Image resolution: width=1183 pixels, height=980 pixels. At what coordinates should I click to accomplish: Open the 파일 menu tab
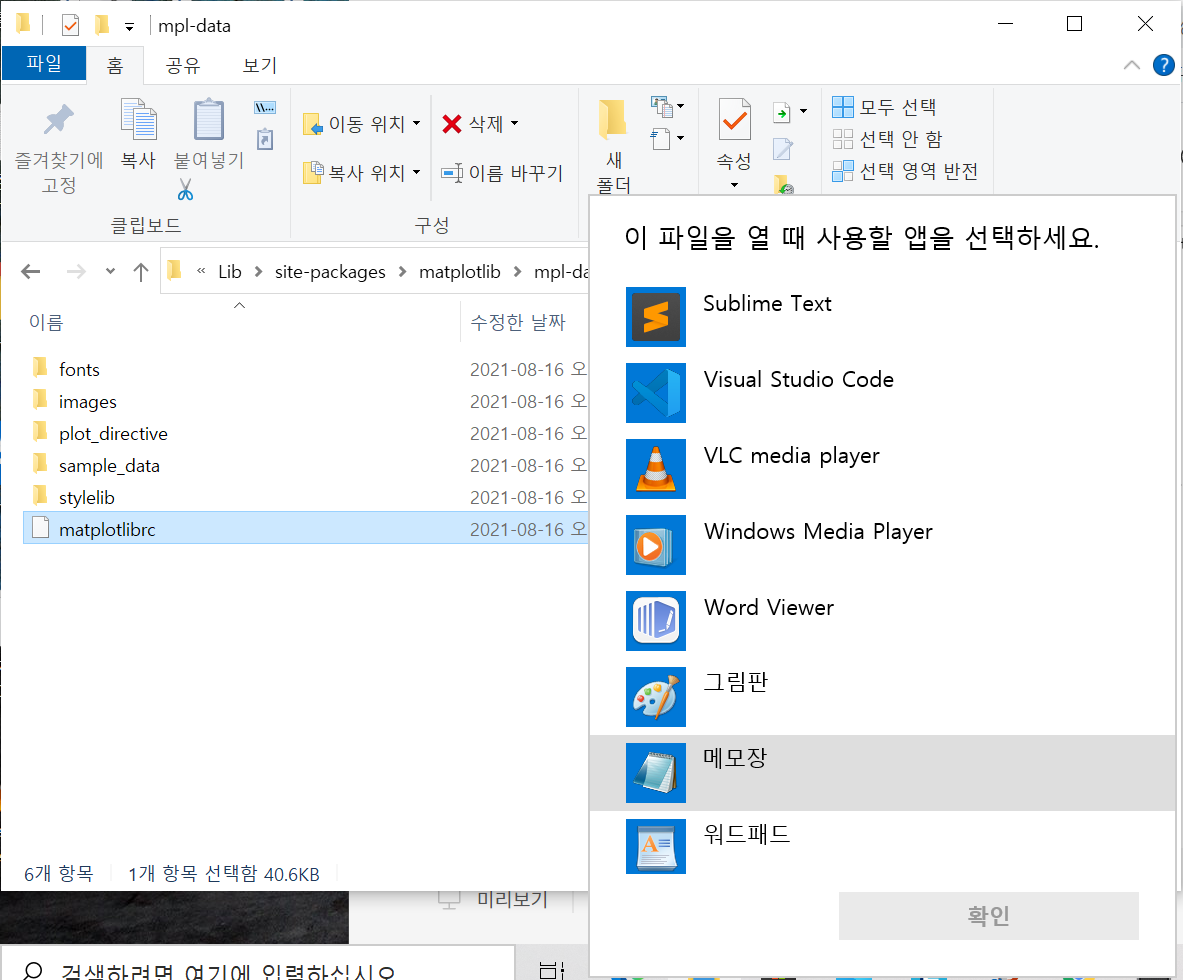point(44,63)
